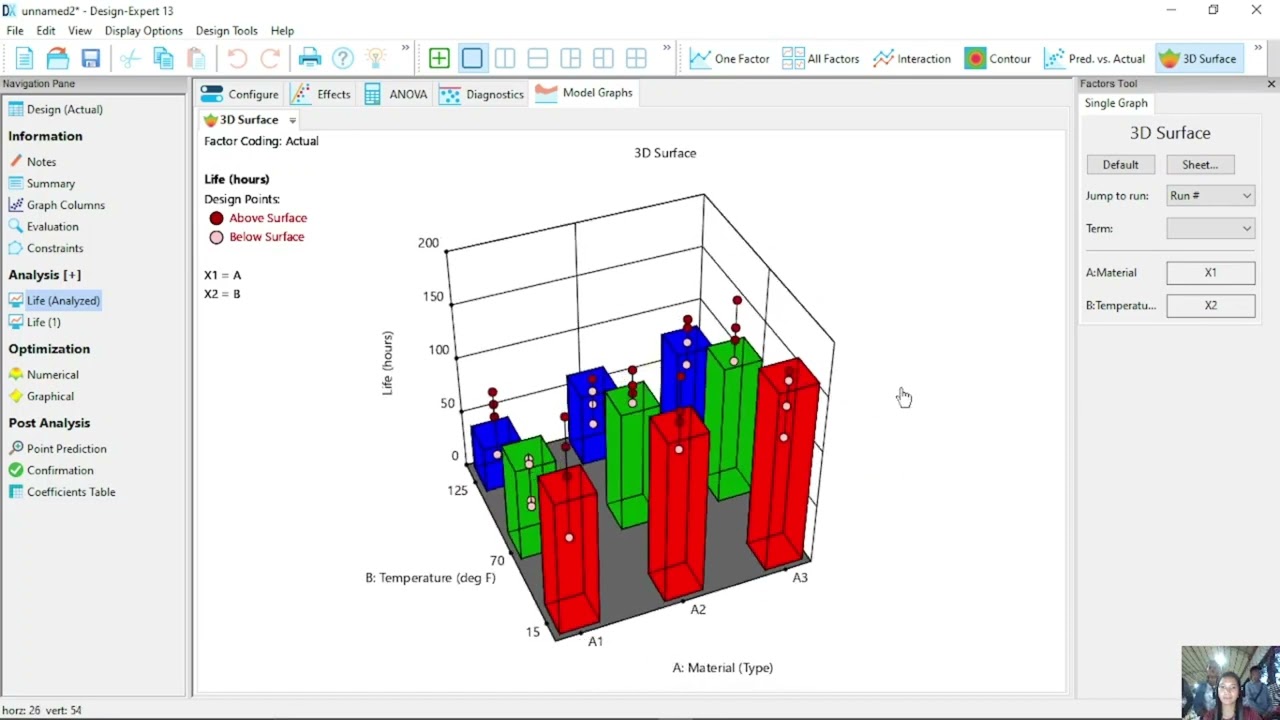Open Point Prediction
Image resolution: width=1280 pixels, height=720 pixels.
58,449
